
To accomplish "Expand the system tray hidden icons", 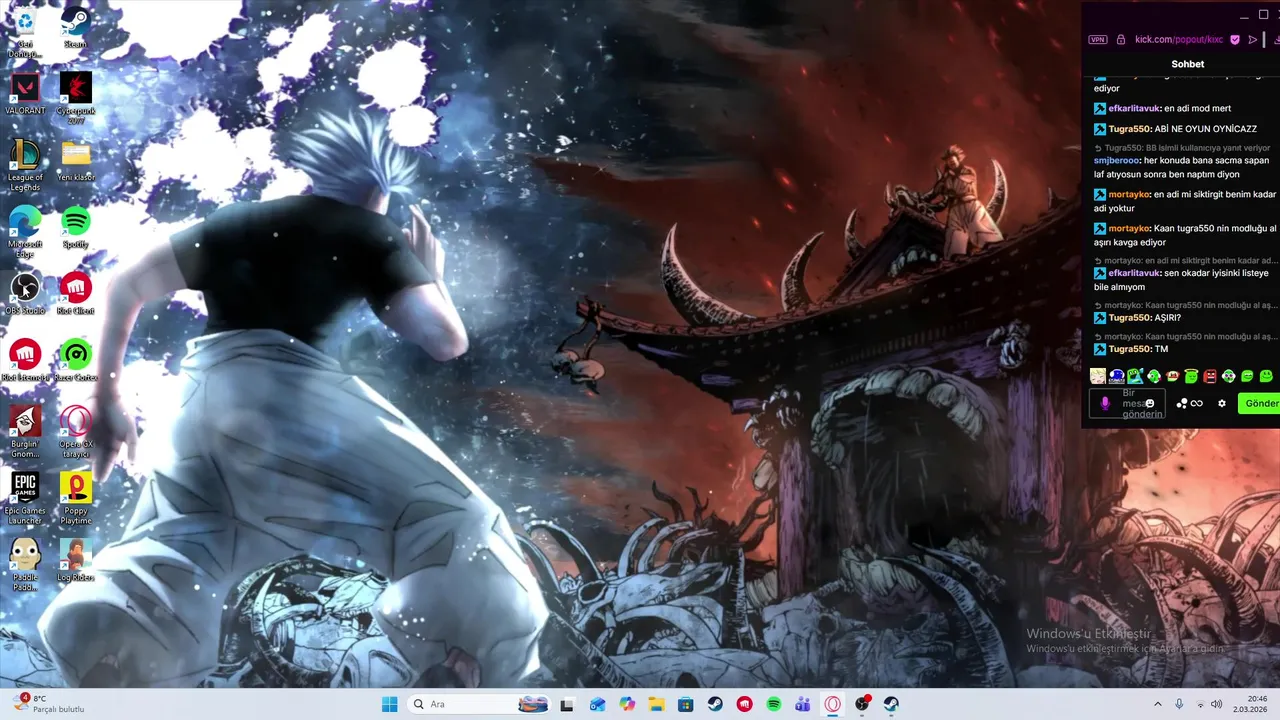I will coord(1158,704).
